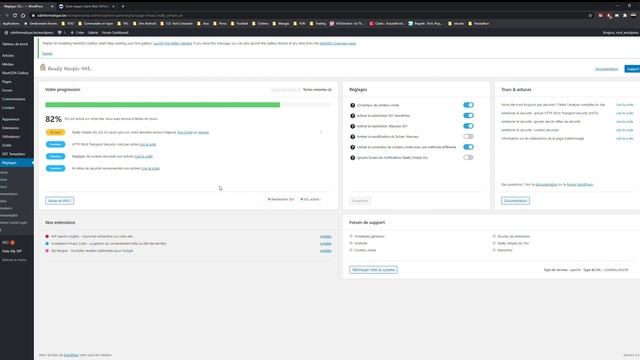The image size is (640, 360).
Task: Click Enregistrer button in Réglages card
Action: point(360,201)
